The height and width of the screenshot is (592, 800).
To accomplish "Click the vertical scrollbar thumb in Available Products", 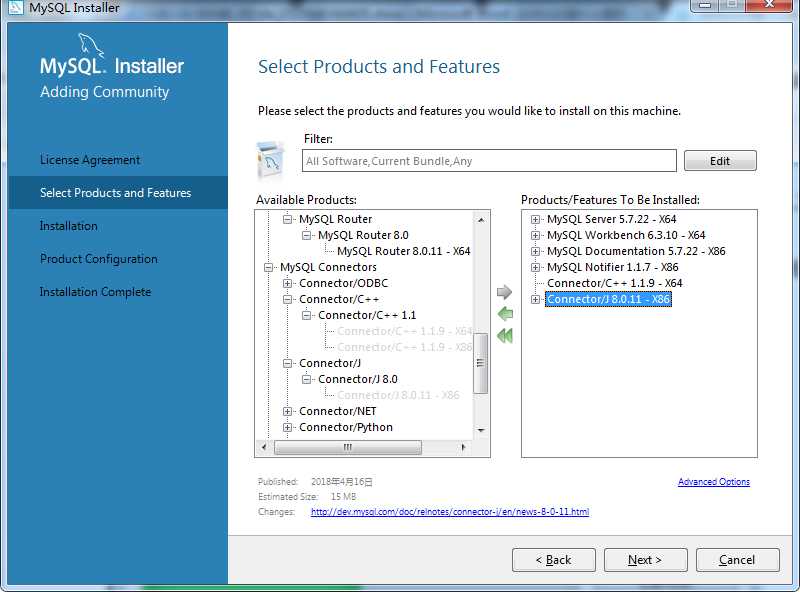I will pos(480,363).
